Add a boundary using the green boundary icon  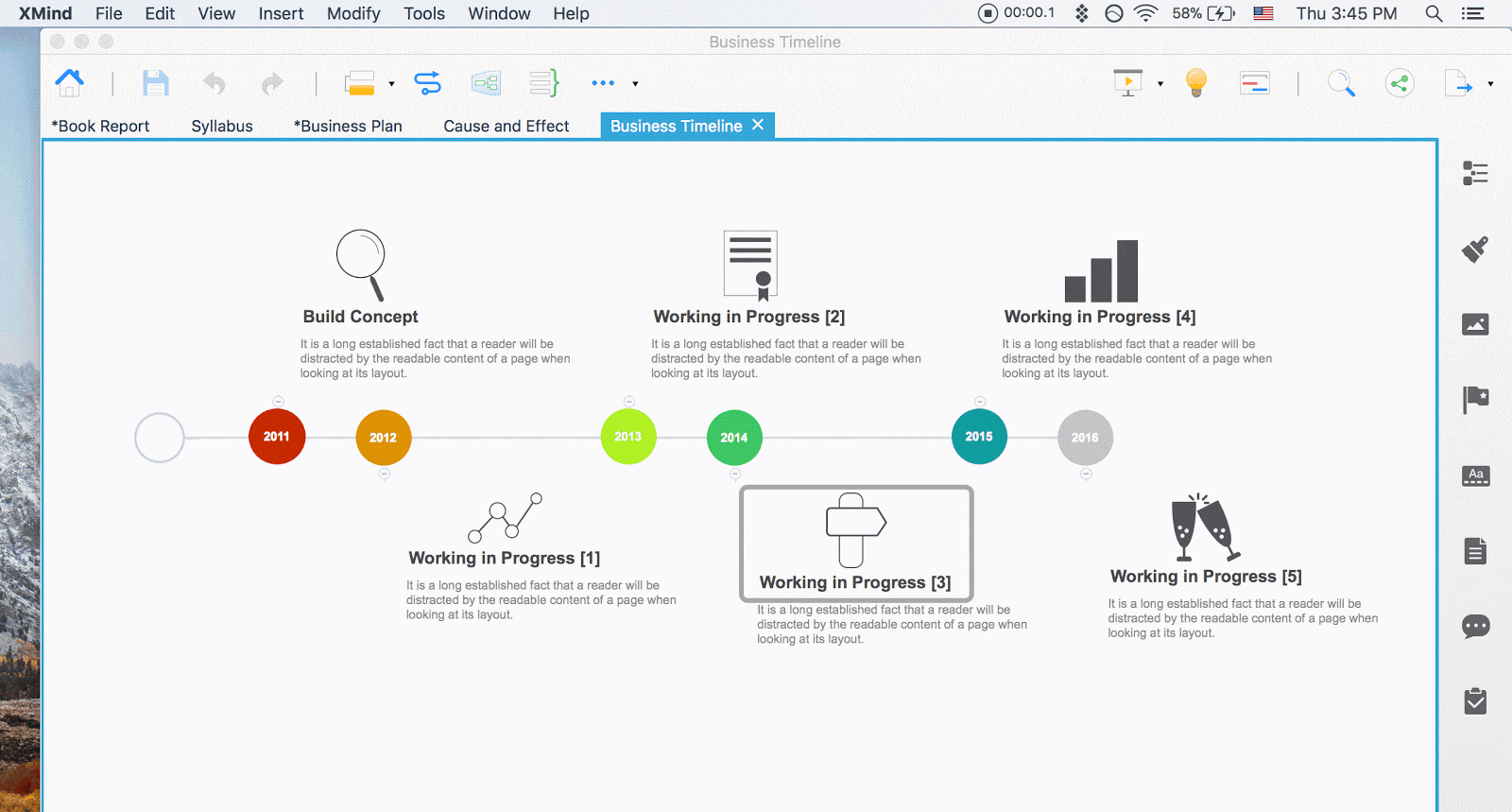[x=486, y=83]
